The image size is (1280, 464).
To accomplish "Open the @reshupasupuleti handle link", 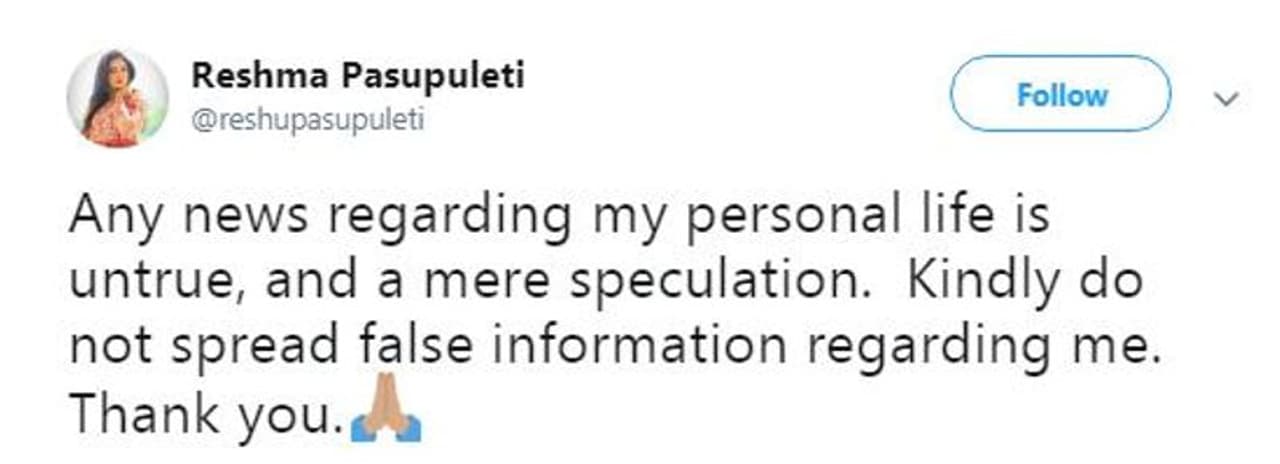I will click(x=307, y=121).
